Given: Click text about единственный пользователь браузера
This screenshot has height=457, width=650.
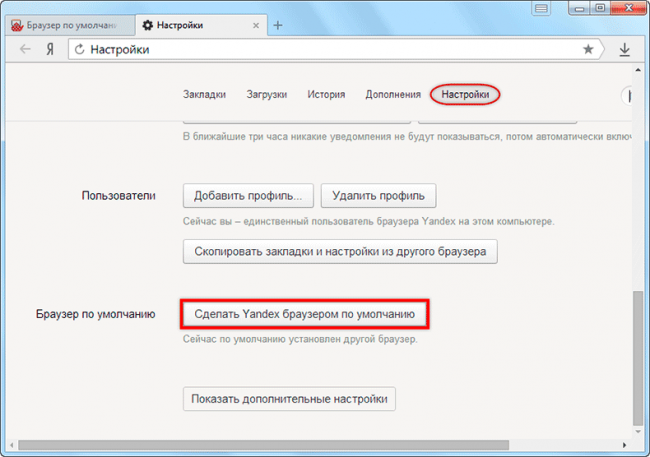Looking at the screenshot, I should (x=369, y=221).
